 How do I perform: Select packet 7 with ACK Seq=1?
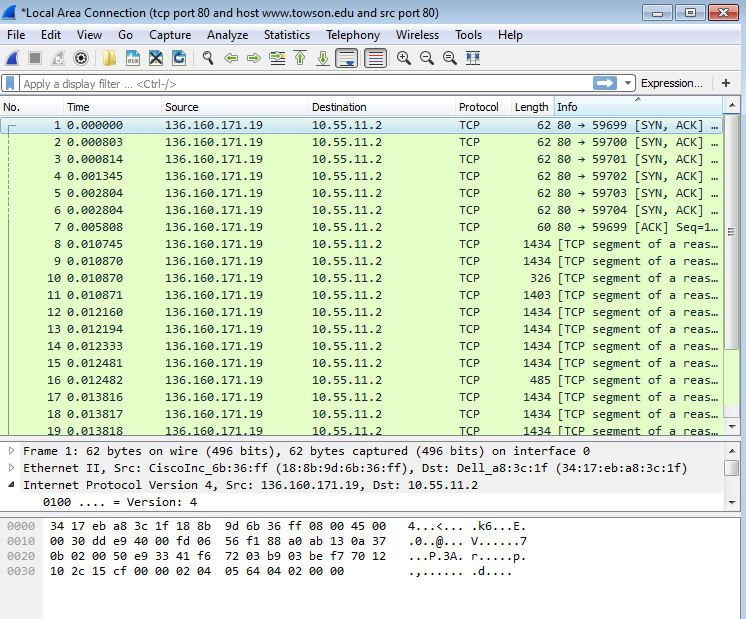362,227
